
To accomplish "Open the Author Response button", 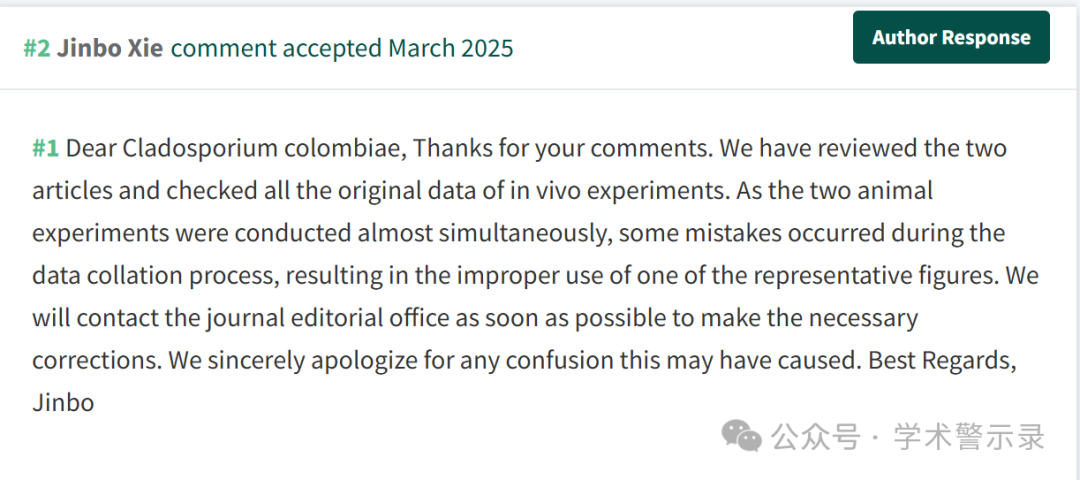I will [x=951, y=37].
